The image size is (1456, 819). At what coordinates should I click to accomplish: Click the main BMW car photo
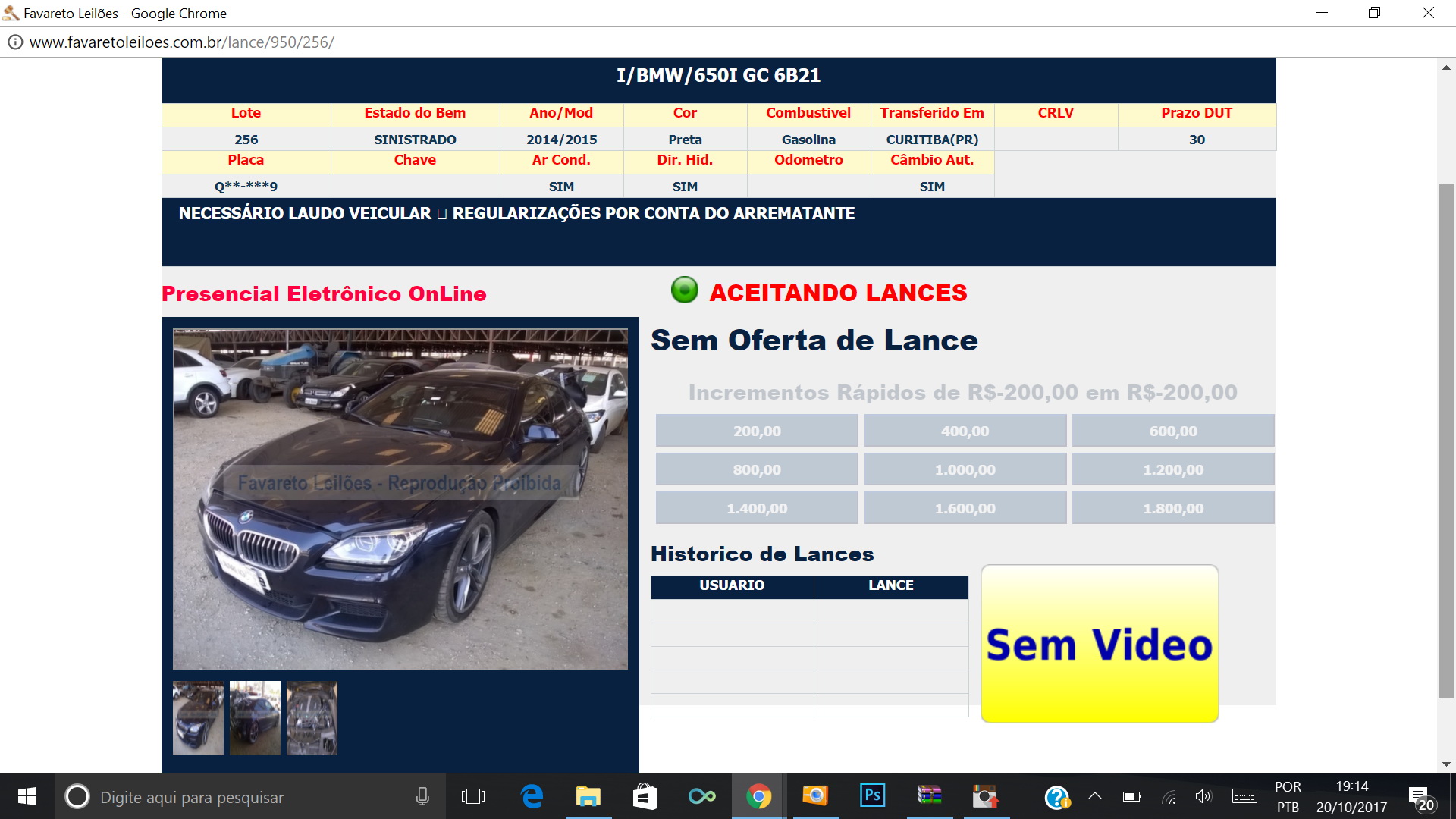[400, 499]
